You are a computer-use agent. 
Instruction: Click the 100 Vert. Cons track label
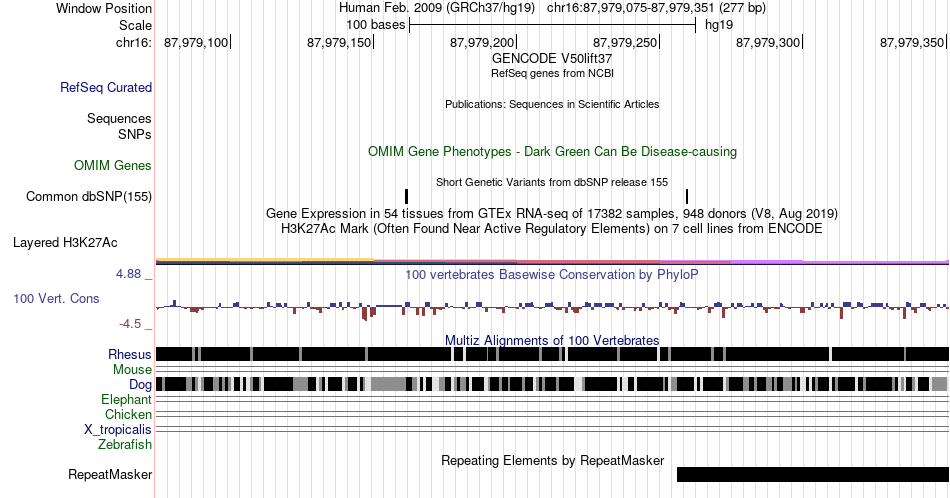tap(56, 298)
